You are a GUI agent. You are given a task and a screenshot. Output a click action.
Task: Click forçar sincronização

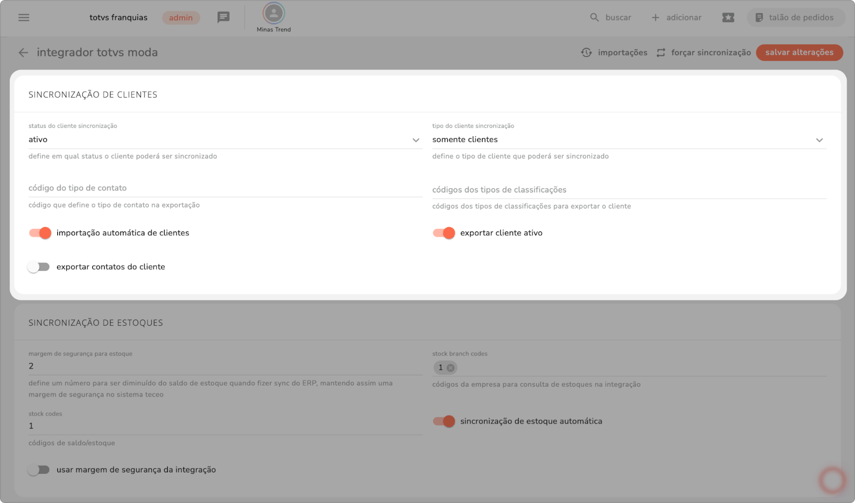coord(703,53)
